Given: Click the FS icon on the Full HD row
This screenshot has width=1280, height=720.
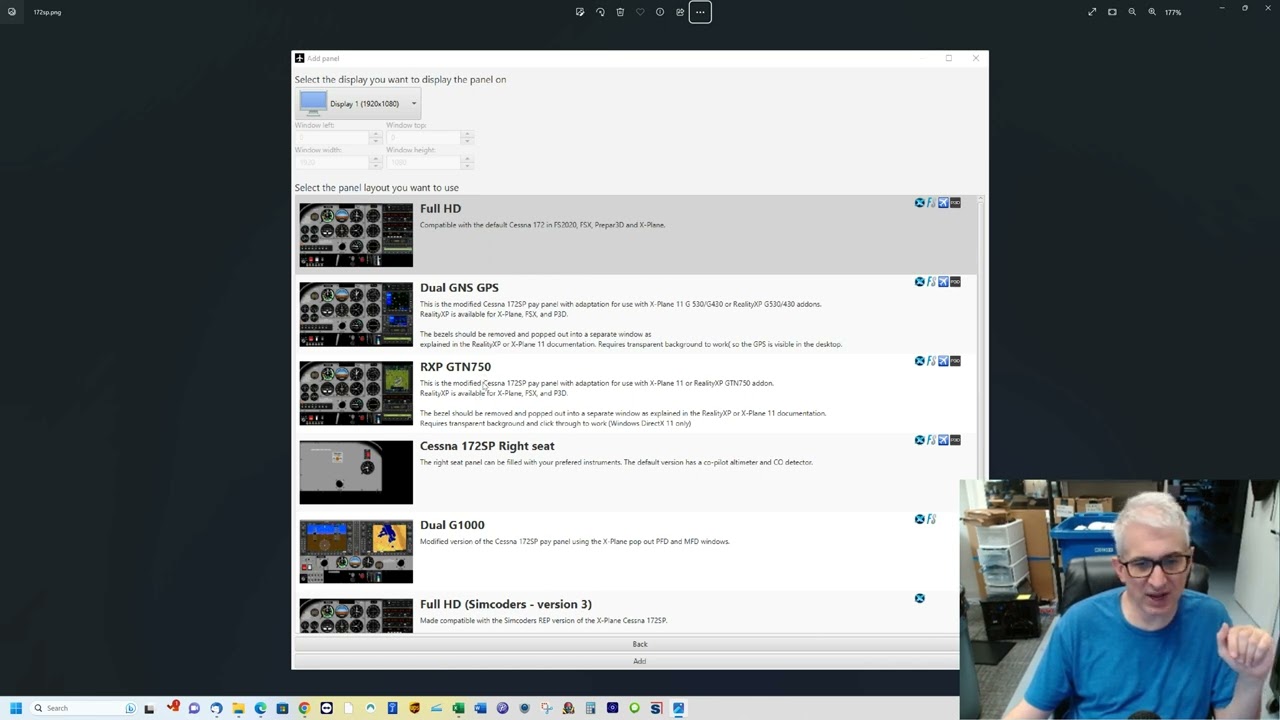Looking at the screenshot, I should (931, 203).
